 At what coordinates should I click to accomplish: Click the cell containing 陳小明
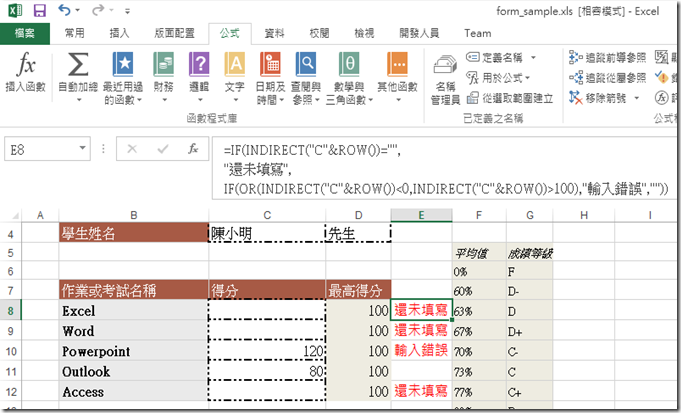pos(267,234)
